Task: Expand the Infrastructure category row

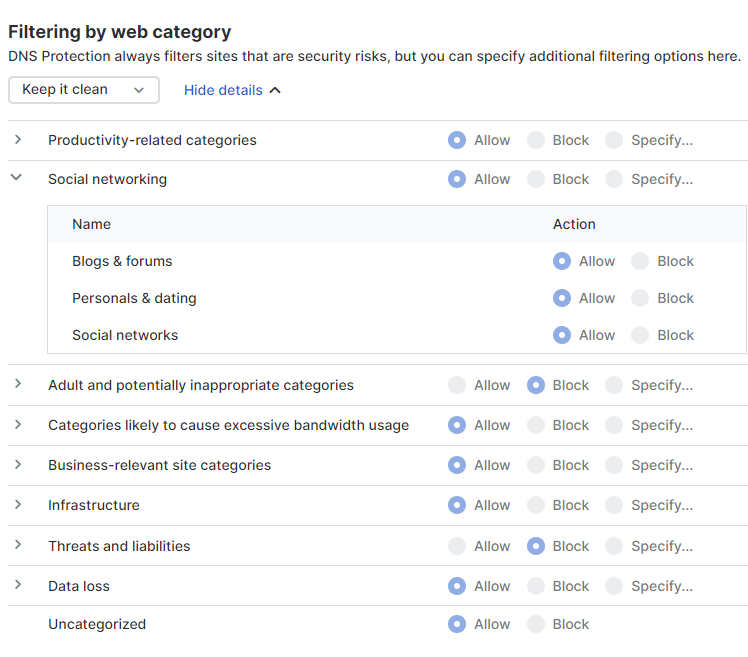Action: tap(18, 505)
